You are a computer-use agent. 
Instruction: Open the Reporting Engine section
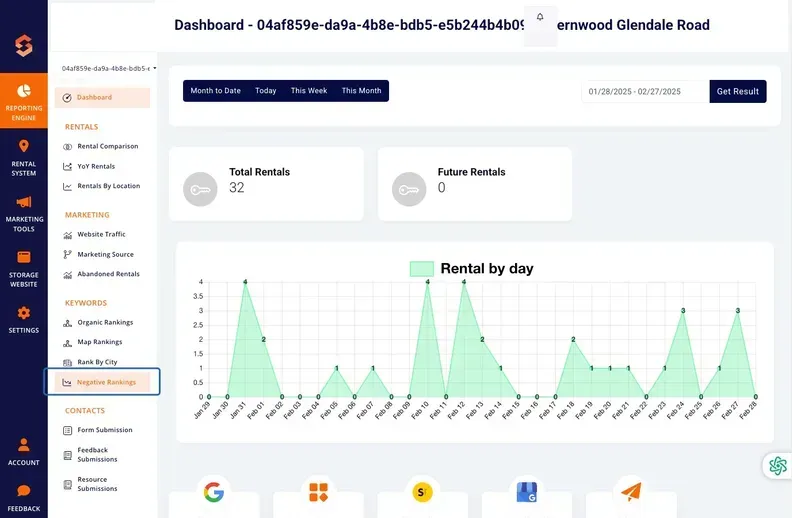coord(24,100)
